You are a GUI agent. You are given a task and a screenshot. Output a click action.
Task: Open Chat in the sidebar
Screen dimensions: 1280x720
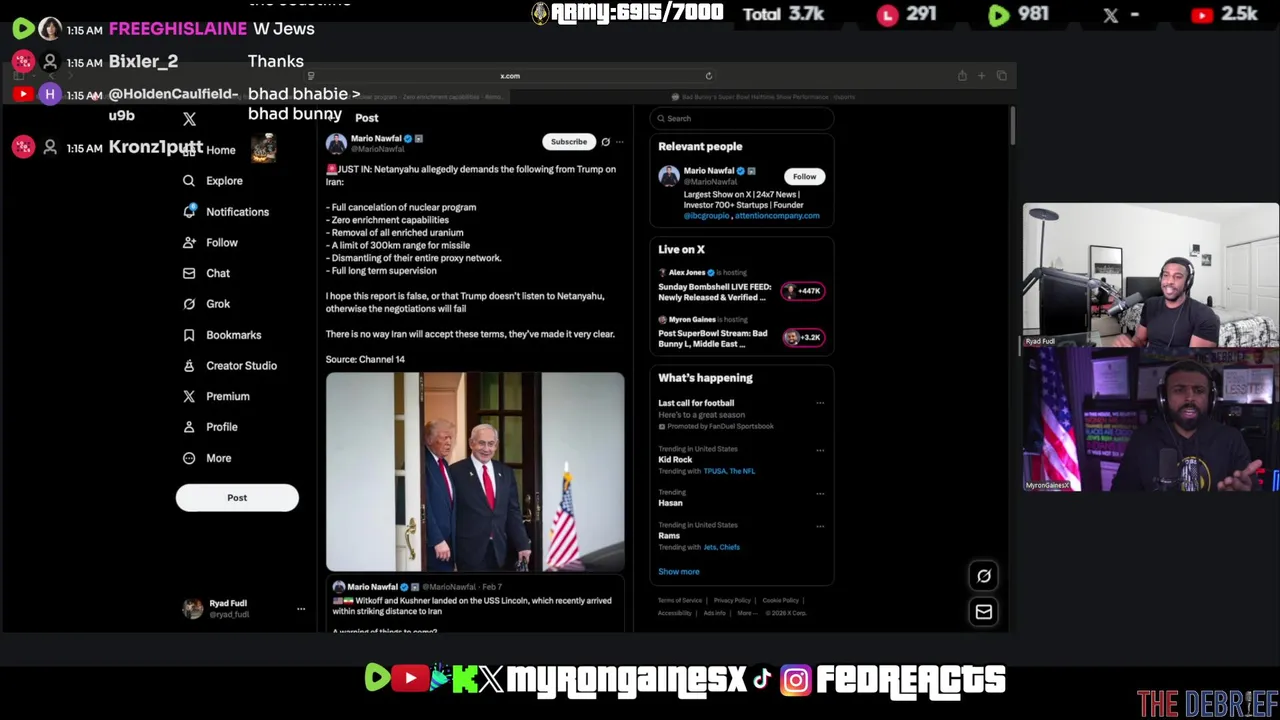[206, 273]
